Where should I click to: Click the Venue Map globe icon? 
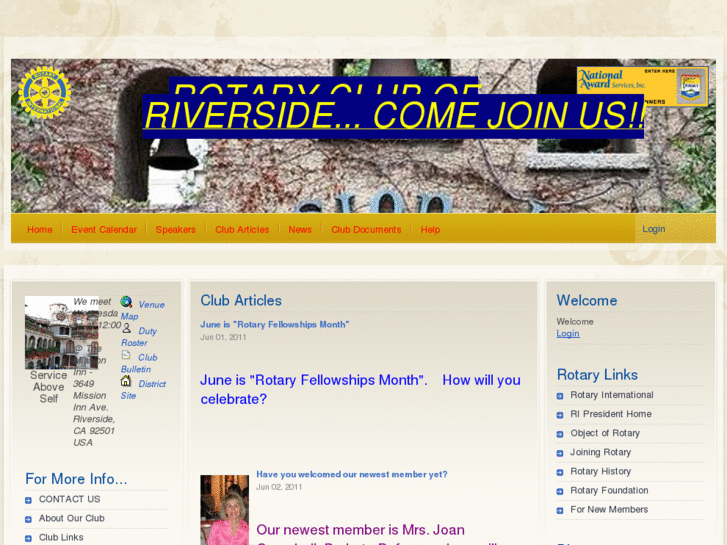[x=126, y=302]
